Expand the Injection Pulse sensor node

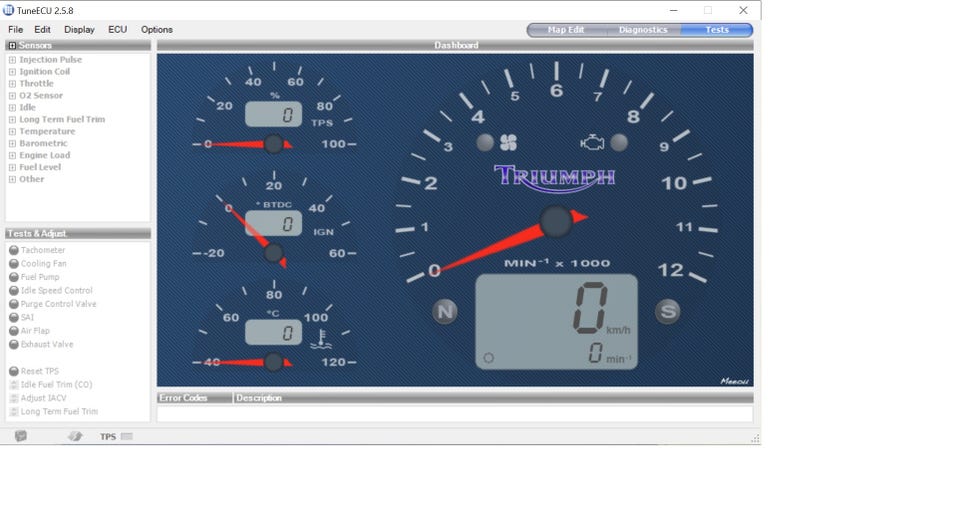click(13, 60)
